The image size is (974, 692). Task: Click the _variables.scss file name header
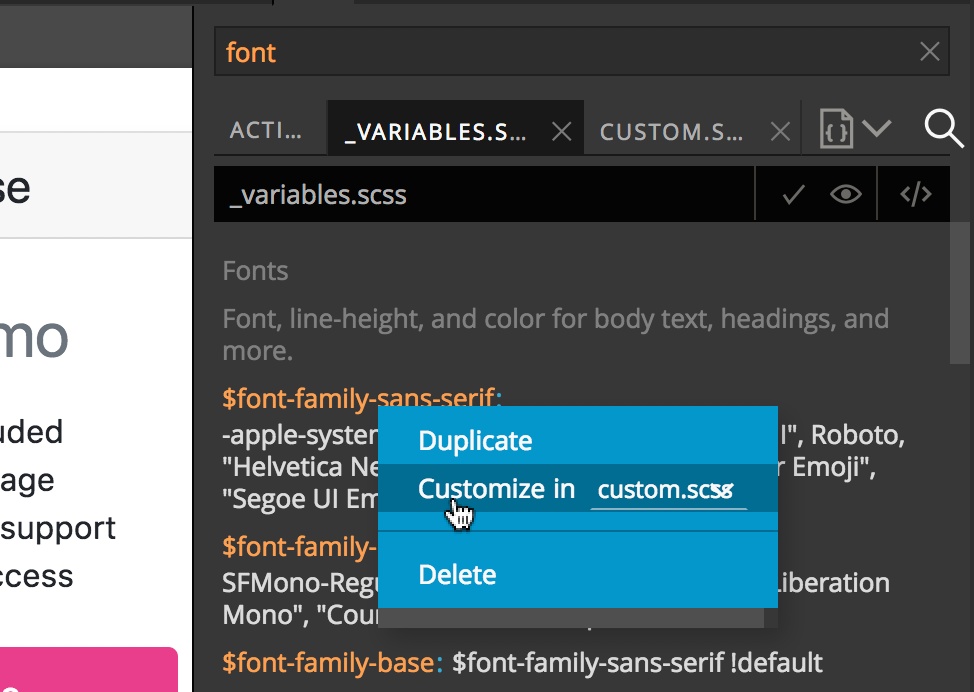click(x=318, y=195)
